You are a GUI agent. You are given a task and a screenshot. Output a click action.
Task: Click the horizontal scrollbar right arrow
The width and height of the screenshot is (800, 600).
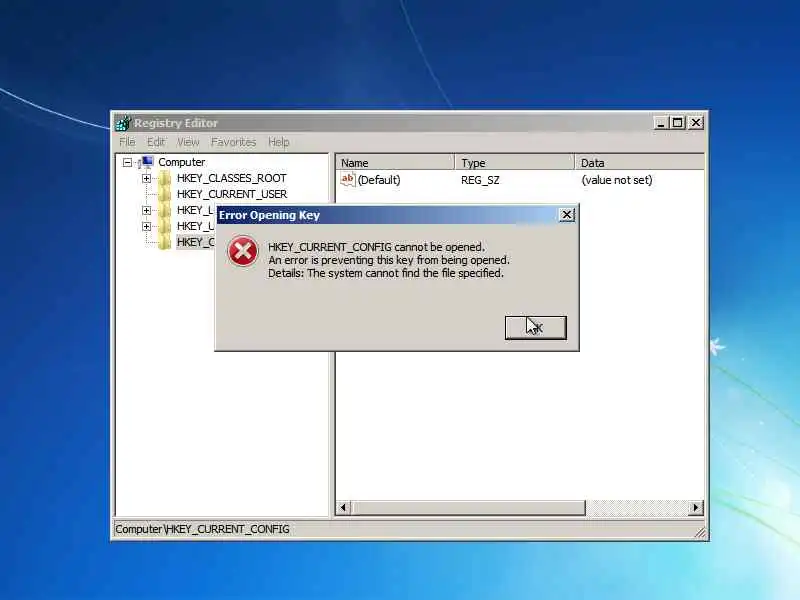pyautogui.click(x=696, y=507)
